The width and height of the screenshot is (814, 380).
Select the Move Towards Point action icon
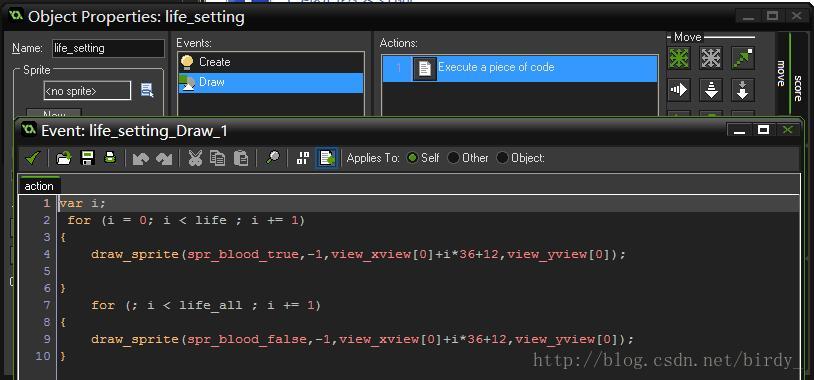pyautogui.click(x=743, y=58)
